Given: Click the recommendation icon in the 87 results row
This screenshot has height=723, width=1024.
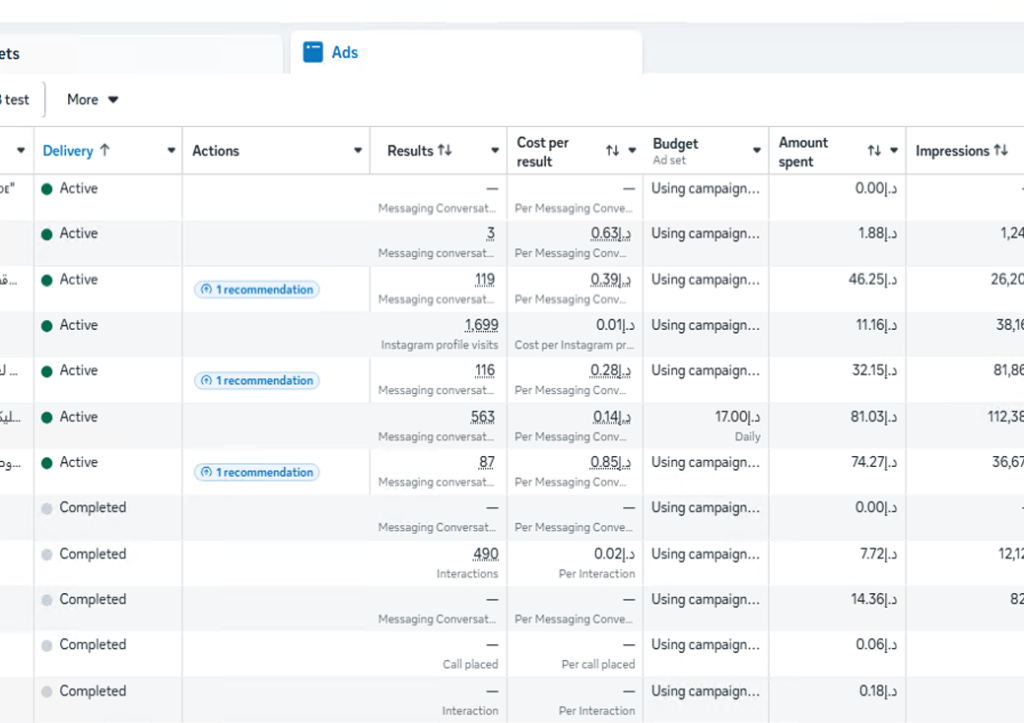Looking at the screenshot, I should [x=206, y=472].
